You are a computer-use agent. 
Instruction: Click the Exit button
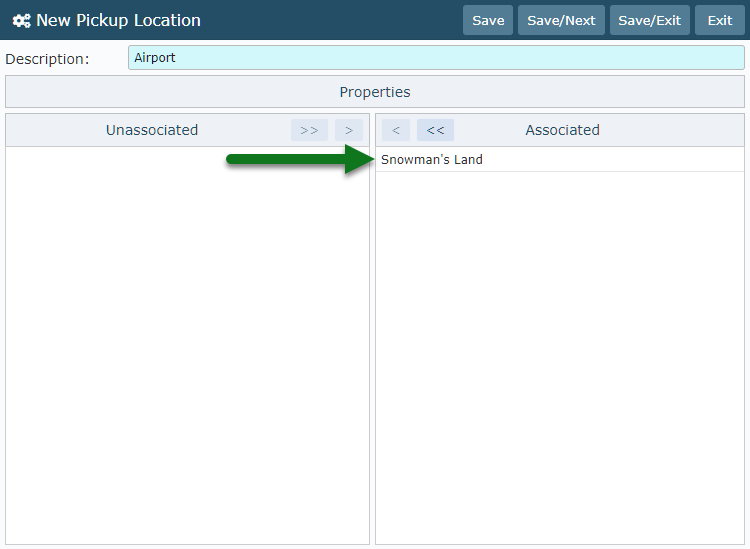720,20
